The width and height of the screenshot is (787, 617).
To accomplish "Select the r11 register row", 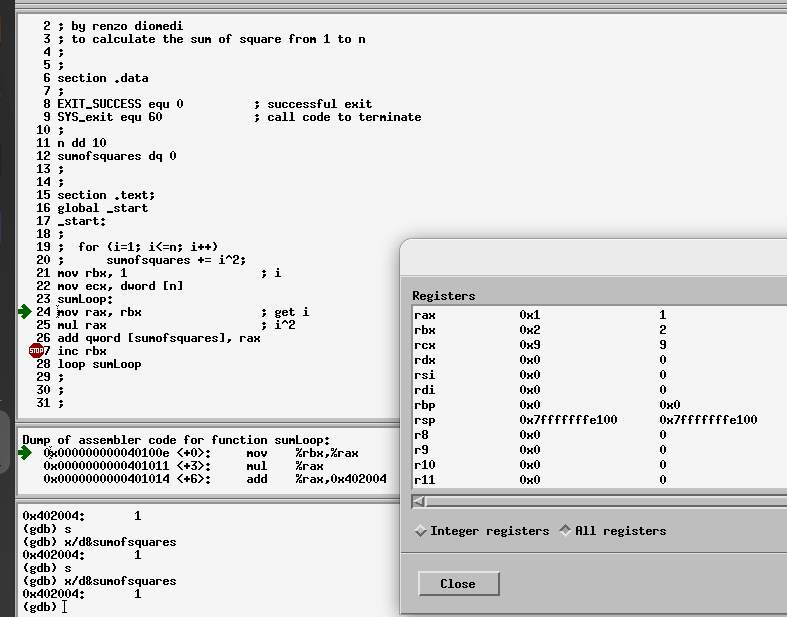I will [x=599, y=480].
